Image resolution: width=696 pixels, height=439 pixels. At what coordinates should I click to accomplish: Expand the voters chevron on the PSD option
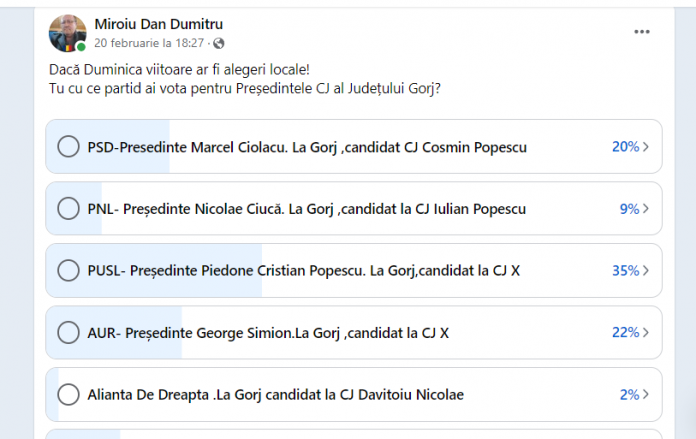(x=646, y=147)
